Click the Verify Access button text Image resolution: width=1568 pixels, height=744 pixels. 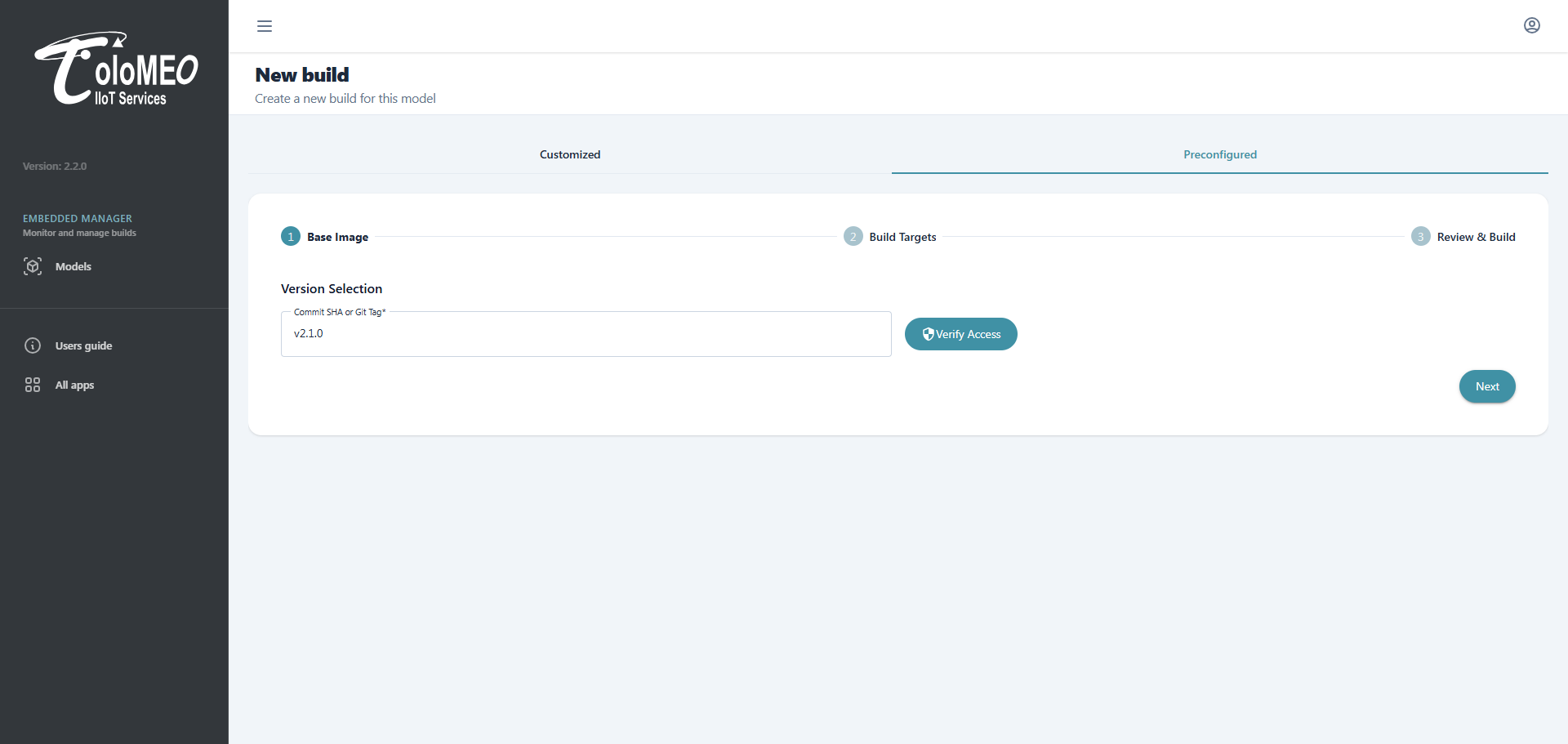pyautogui.click(x=968, y=334)
